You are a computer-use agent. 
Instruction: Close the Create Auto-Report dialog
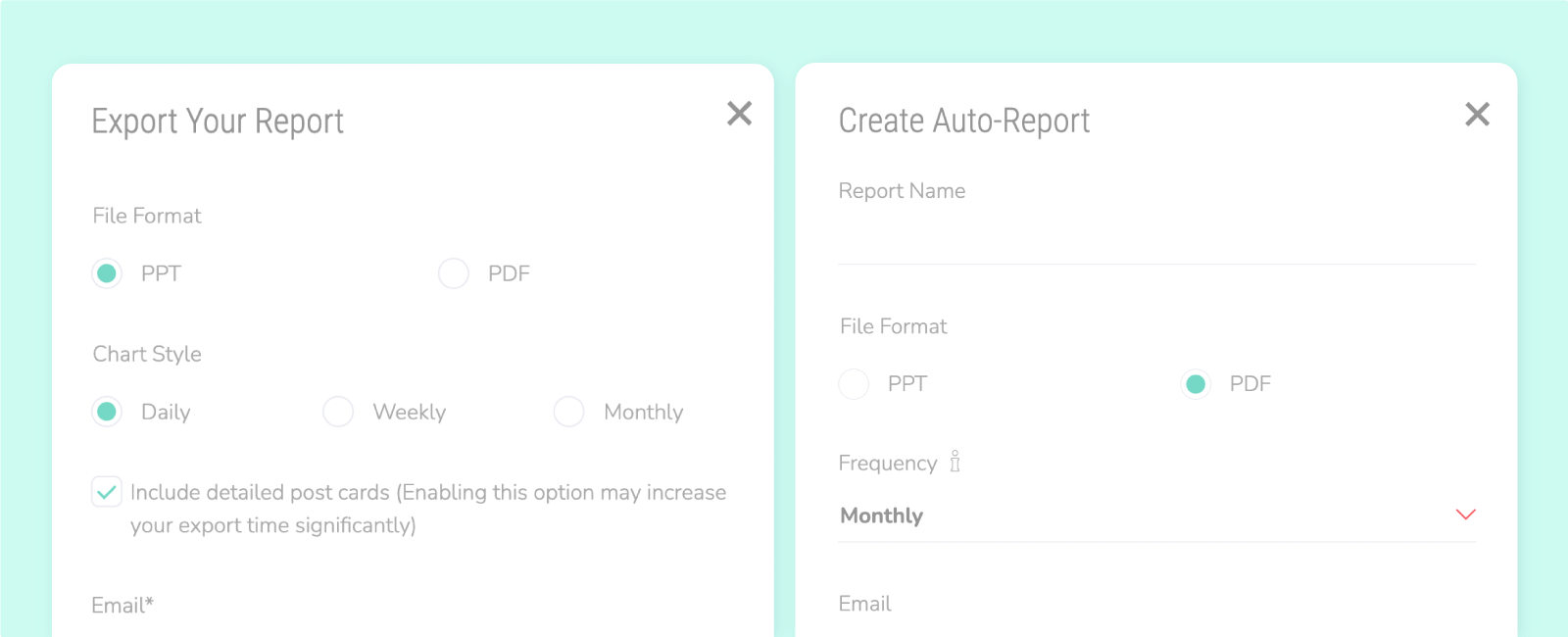click(x=1476, y=114)
